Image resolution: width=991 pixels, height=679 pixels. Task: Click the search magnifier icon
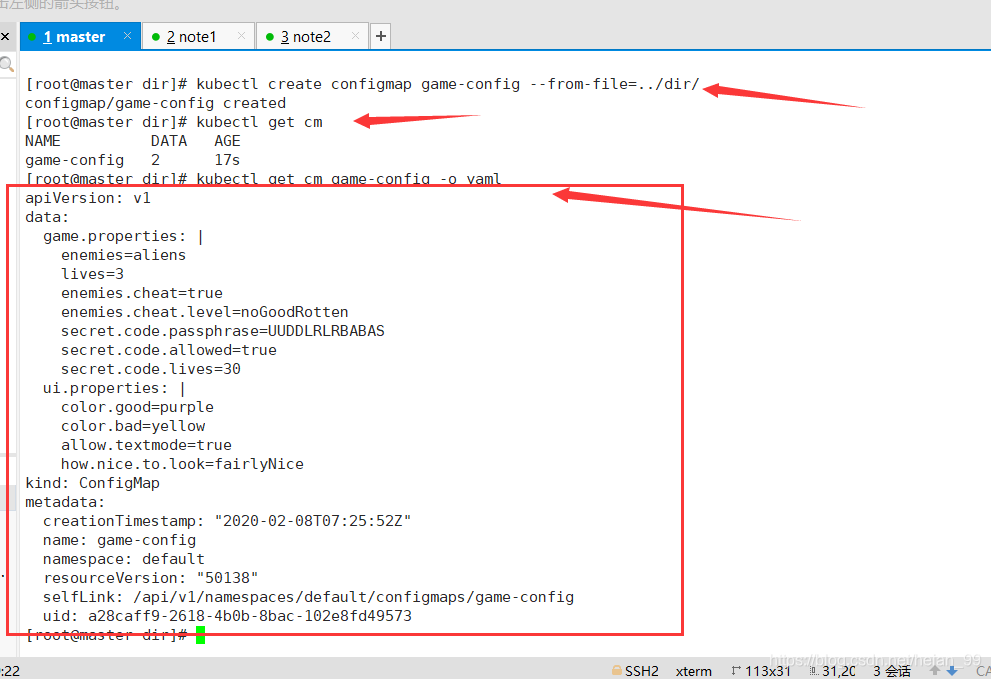pos(6,65)
